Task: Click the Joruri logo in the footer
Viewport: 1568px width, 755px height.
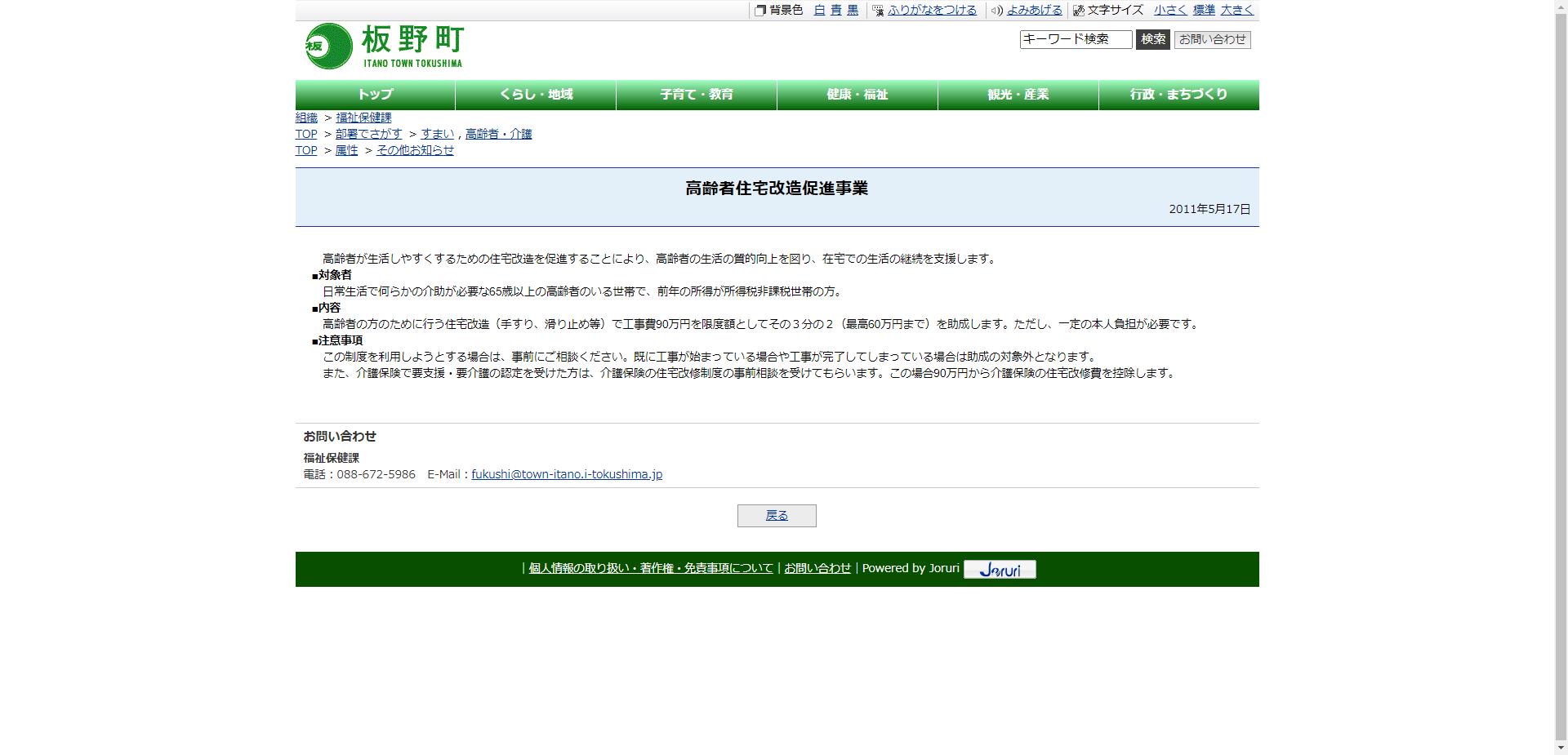Action: point(999,569)
